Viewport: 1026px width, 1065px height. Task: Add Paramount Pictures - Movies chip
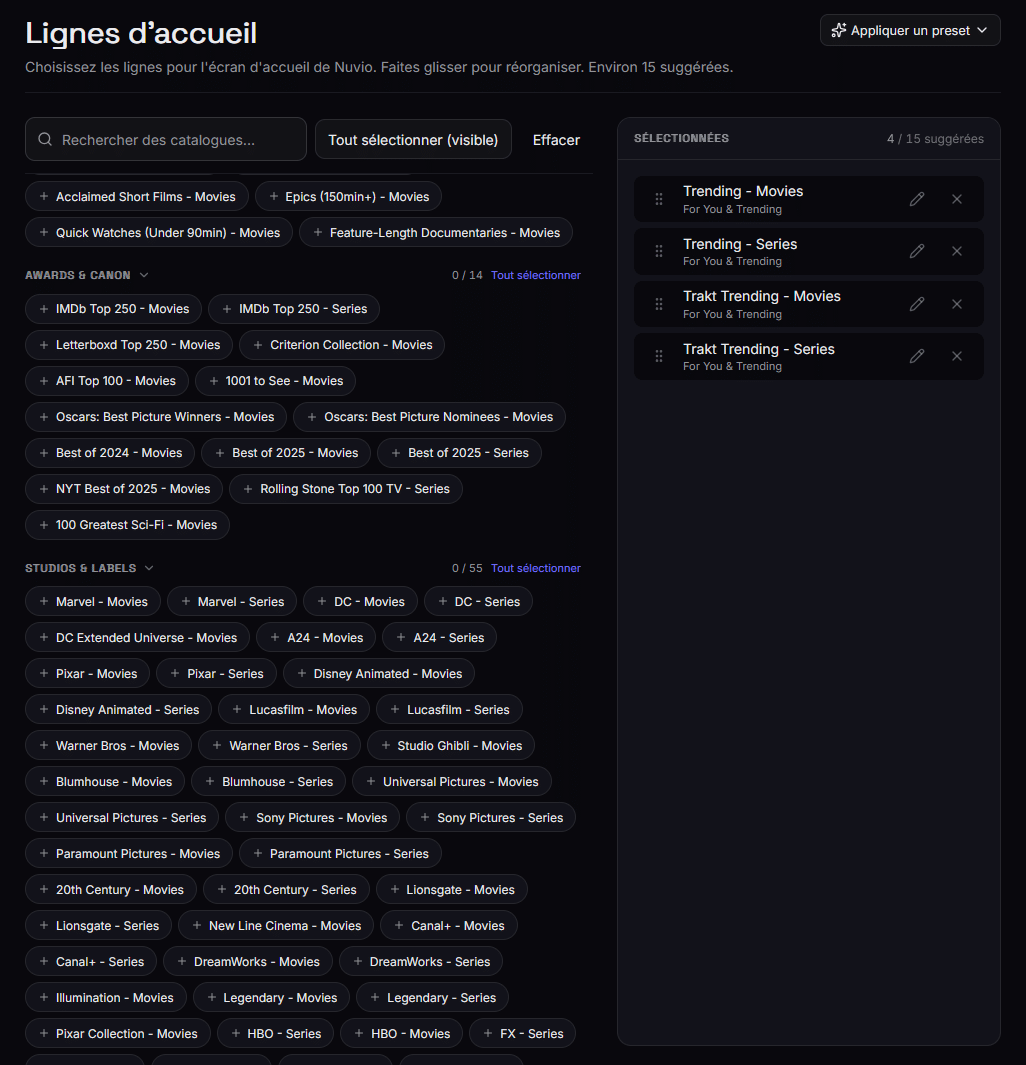[129, 854]
